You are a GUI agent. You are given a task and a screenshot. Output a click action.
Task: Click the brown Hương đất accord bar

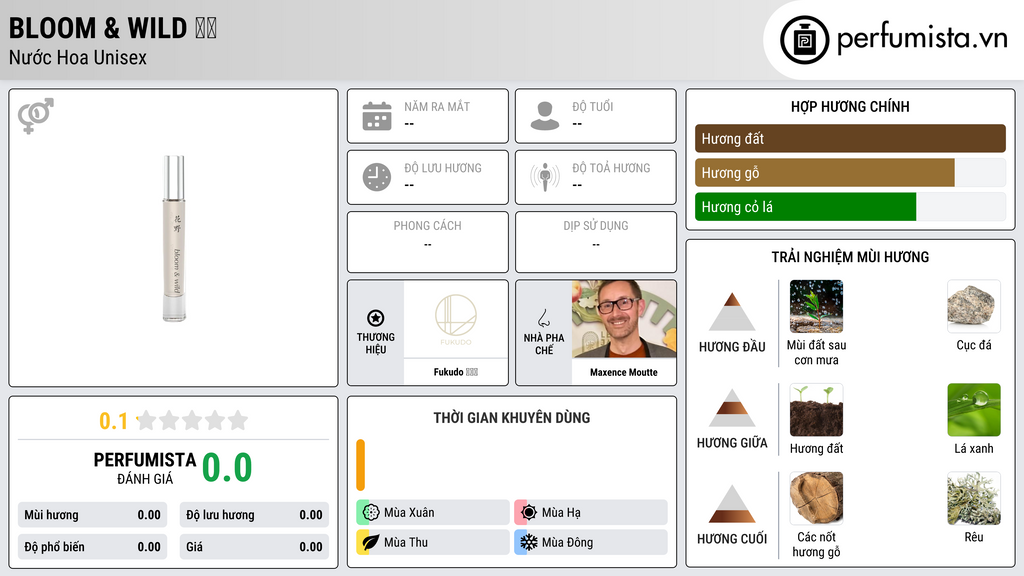click(850, 138)
